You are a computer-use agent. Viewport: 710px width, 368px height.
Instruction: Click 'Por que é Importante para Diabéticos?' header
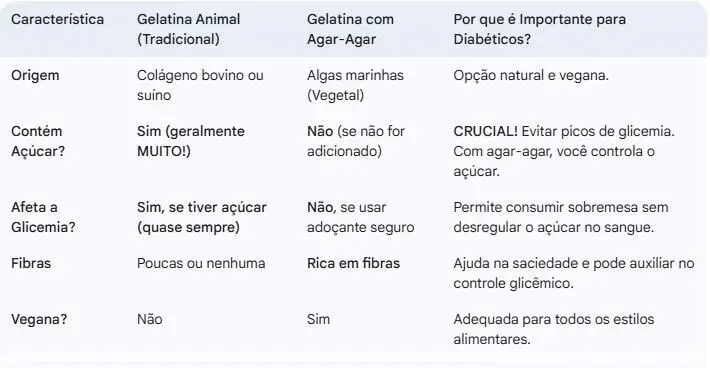coord(540,29)
